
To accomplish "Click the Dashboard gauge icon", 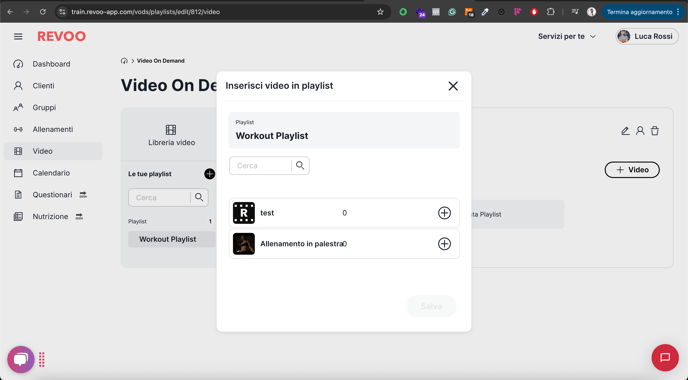I will tap(18, 64).
